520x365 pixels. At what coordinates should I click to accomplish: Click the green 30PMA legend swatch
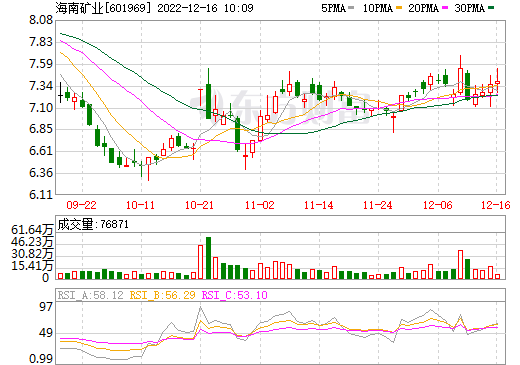pyautogui.click(x=491, y=8)
